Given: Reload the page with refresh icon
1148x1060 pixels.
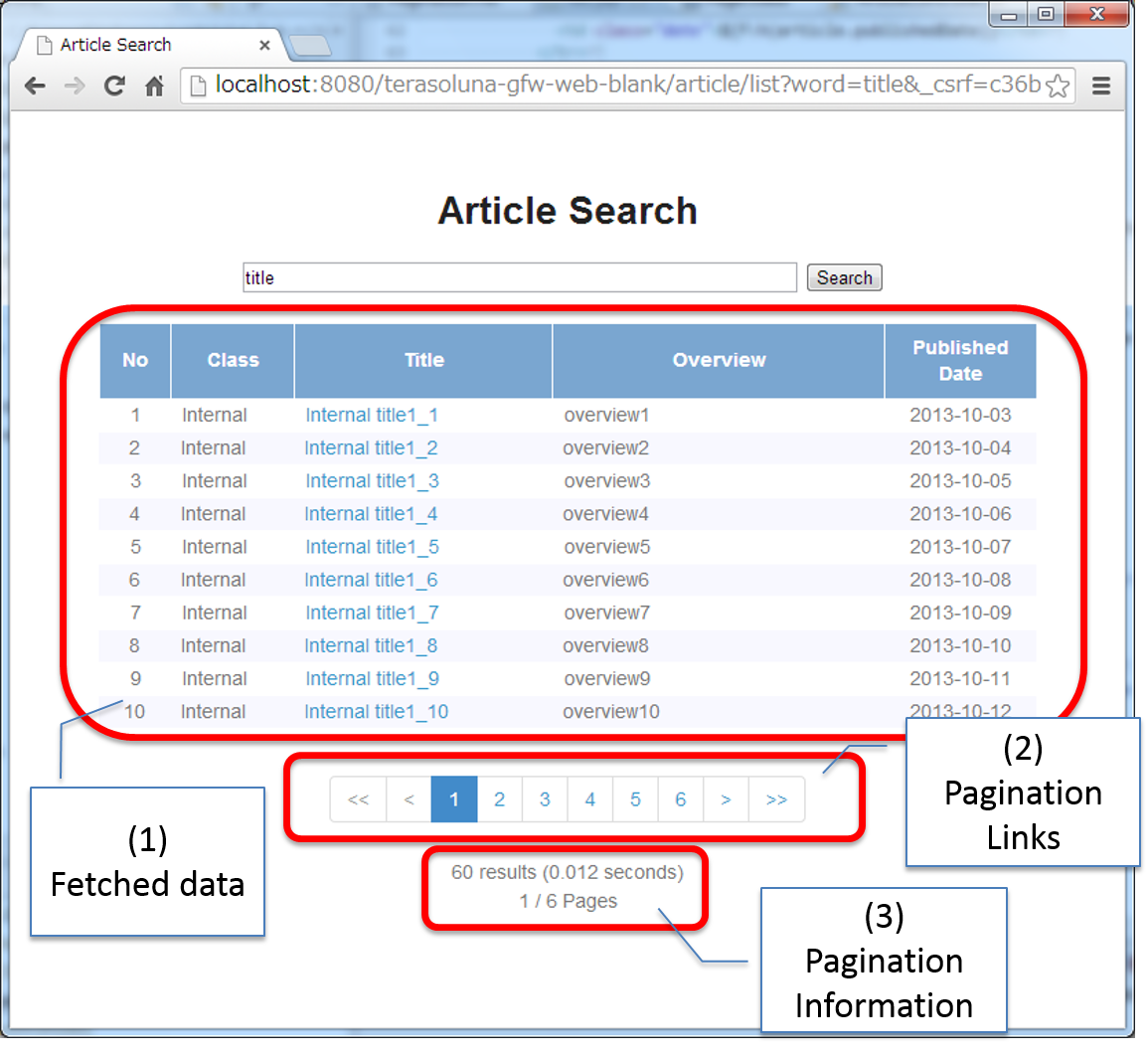Looking at the screenshot, I should (x=114, y=87).
